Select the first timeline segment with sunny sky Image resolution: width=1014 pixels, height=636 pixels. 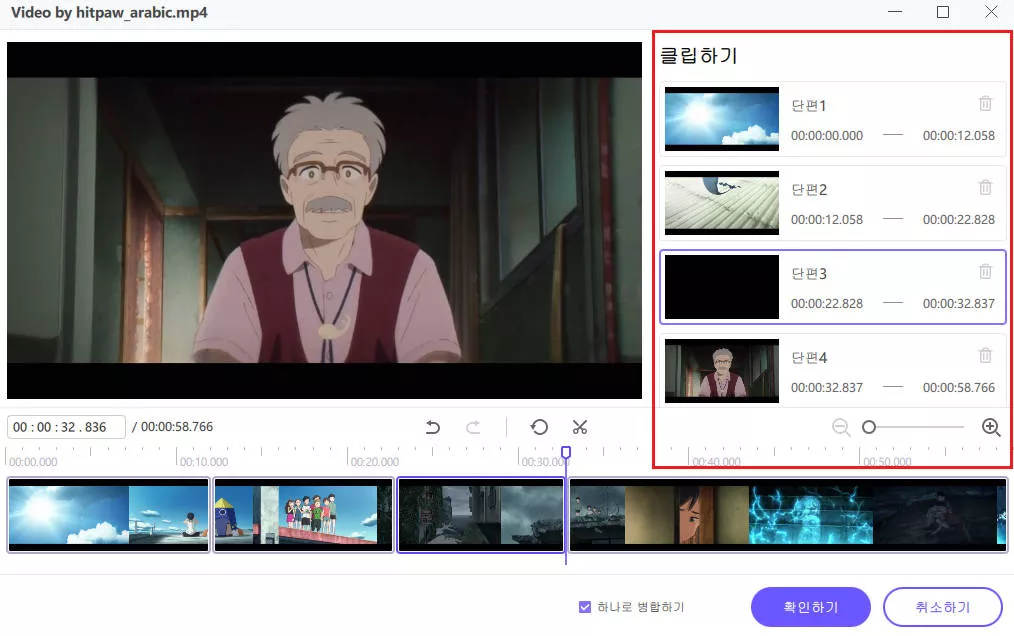(x=109, y=515)
